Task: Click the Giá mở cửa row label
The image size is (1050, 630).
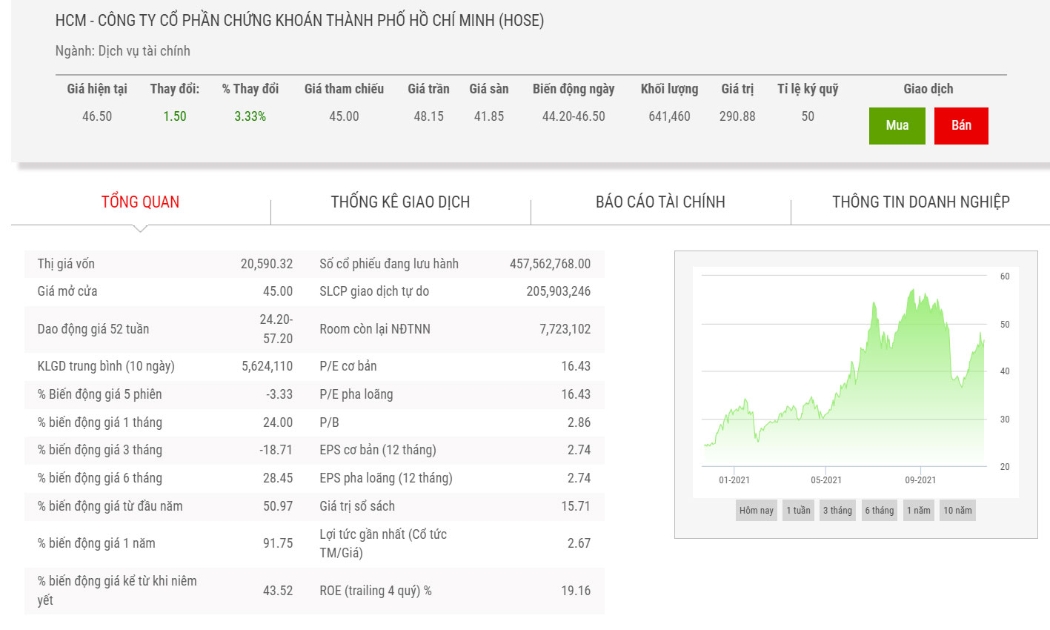Action: pyautogui.click(x=67, y=291)
